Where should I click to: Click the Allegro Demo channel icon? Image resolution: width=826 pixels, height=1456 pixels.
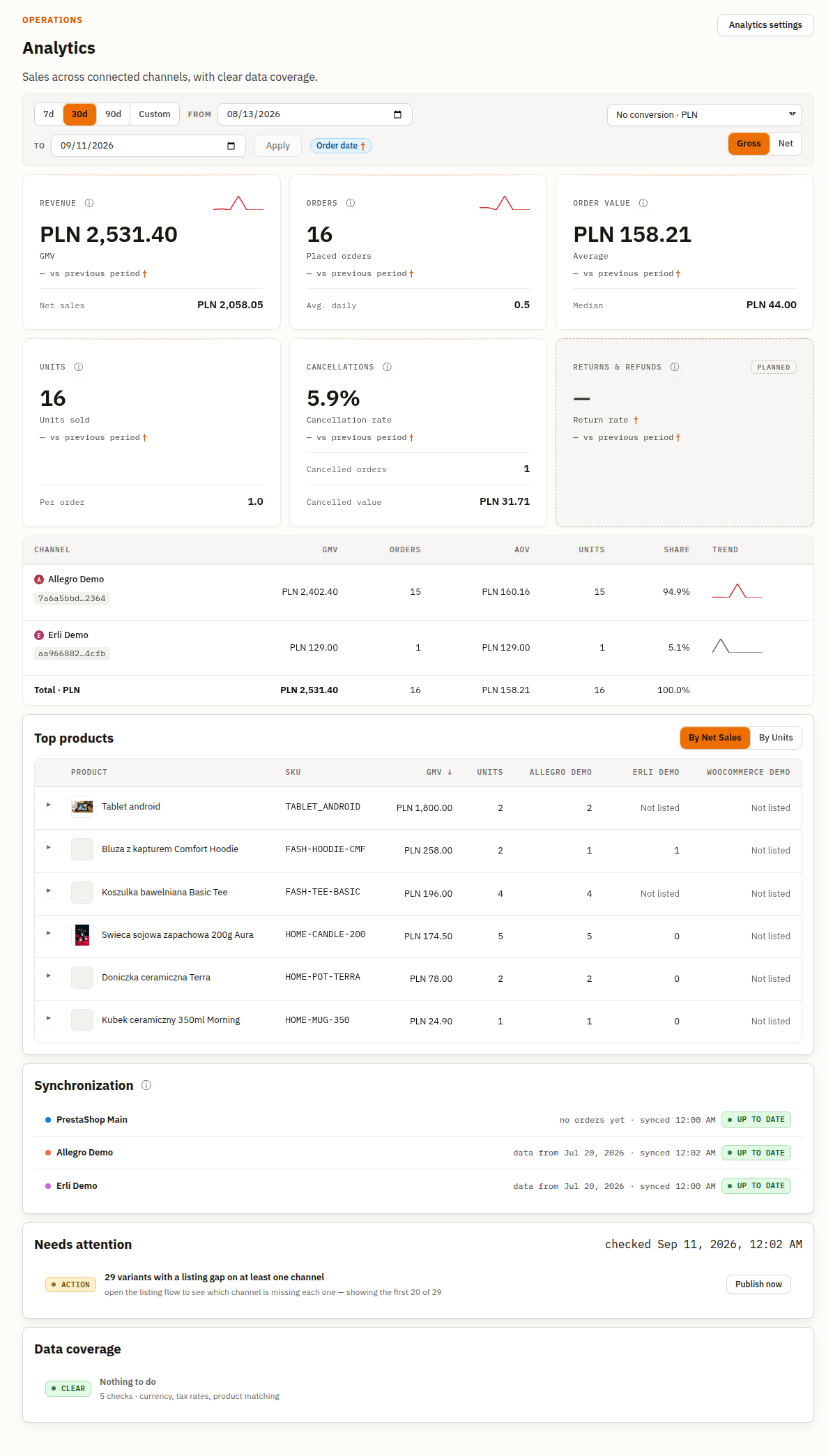[39, 579]
